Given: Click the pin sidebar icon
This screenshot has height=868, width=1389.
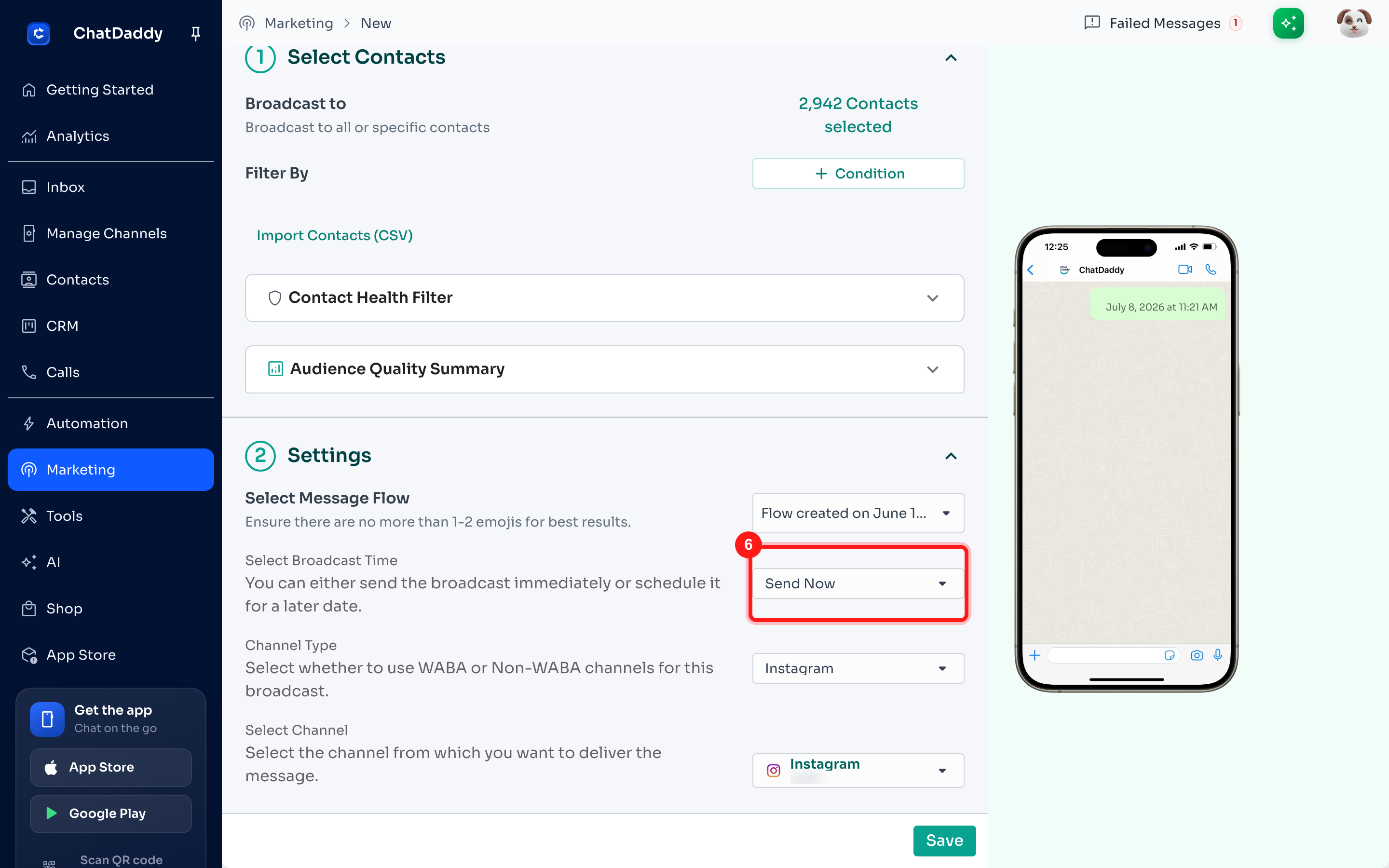Looking at the screenshot, I should tap(195, 33).
